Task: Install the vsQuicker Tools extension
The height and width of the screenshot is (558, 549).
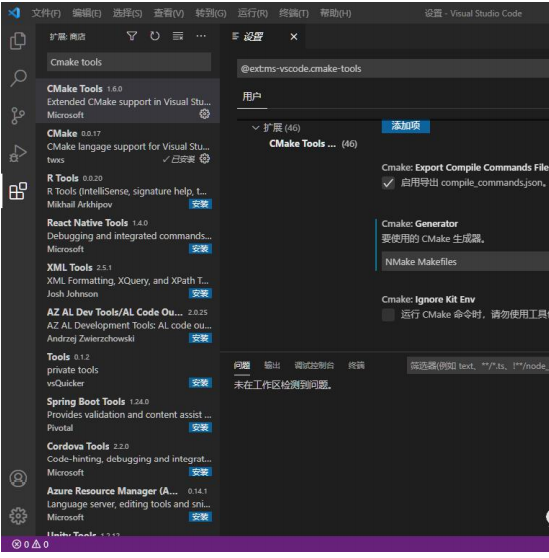Action: (x=200, y=383)
